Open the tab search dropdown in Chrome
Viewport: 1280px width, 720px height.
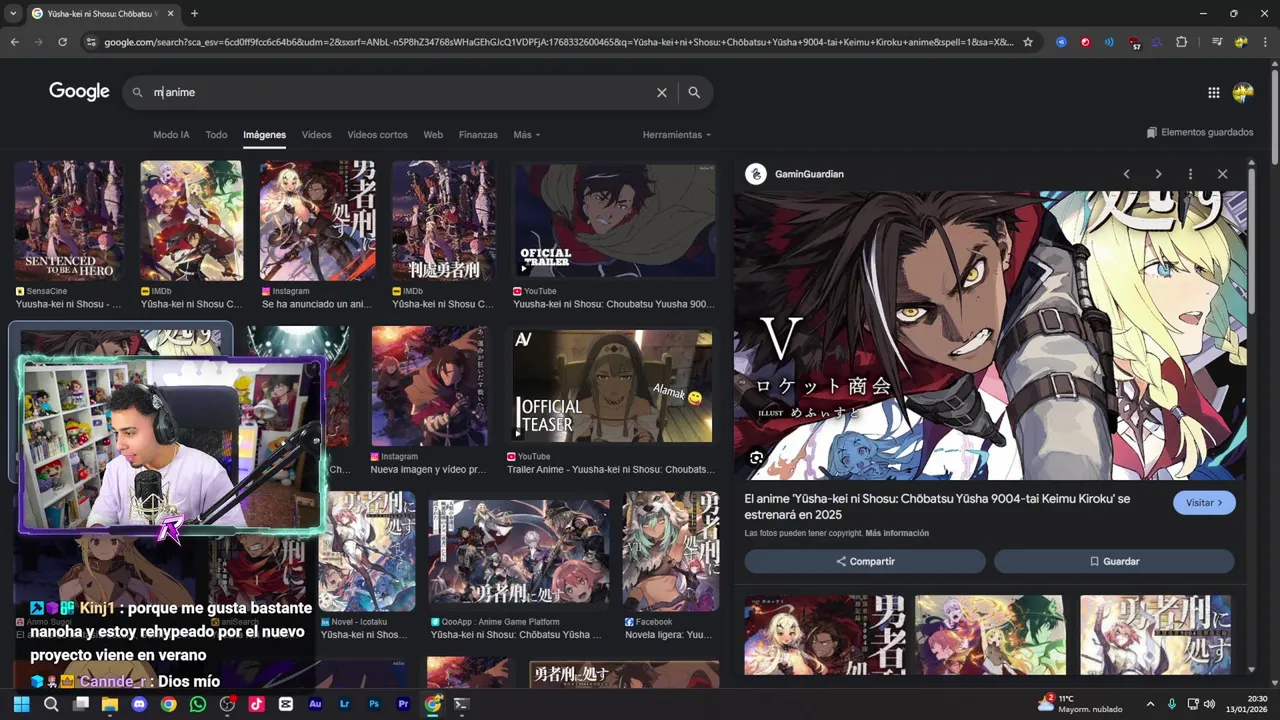(13, 13)
